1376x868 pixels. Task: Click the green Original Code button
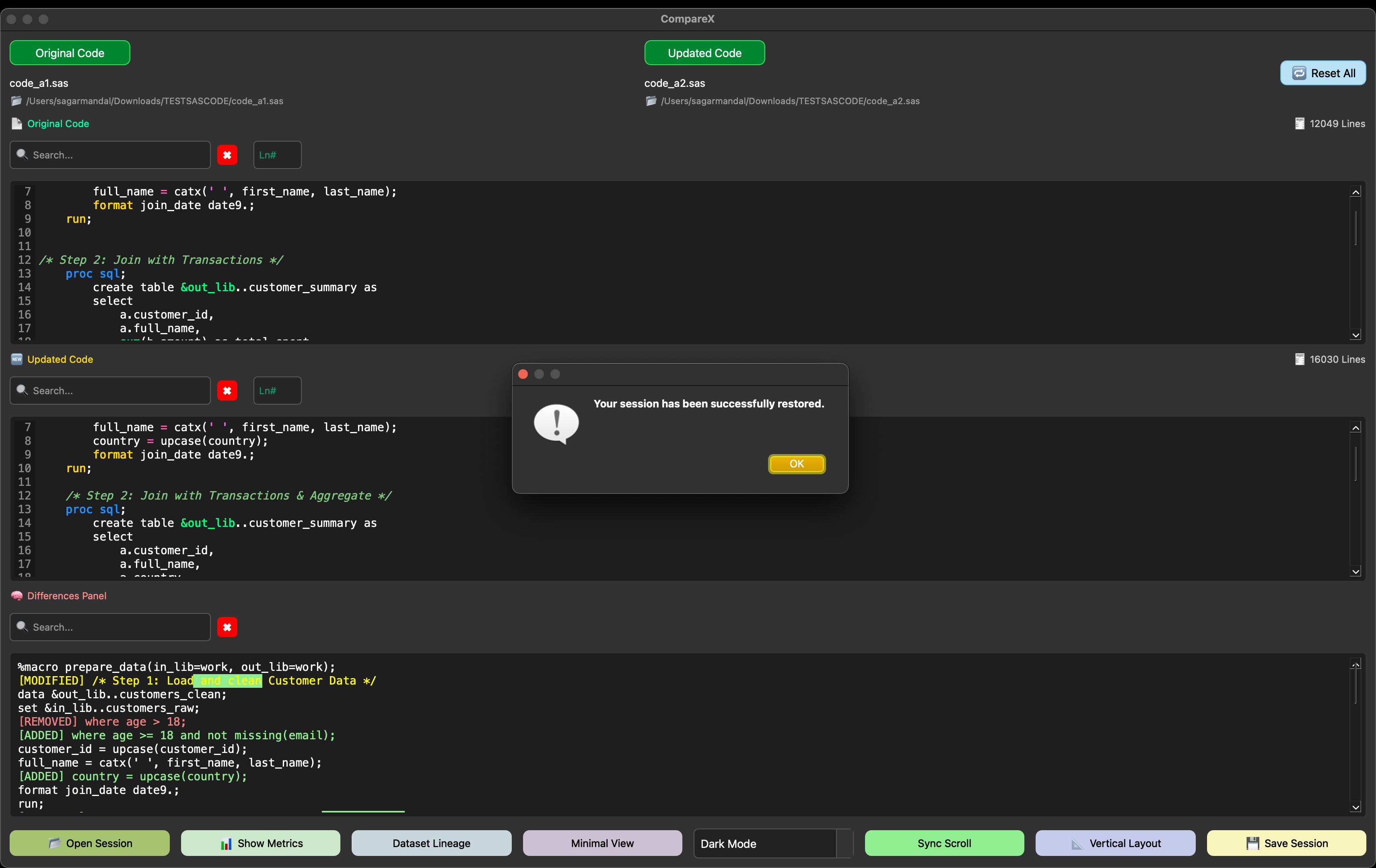[70, 53]
